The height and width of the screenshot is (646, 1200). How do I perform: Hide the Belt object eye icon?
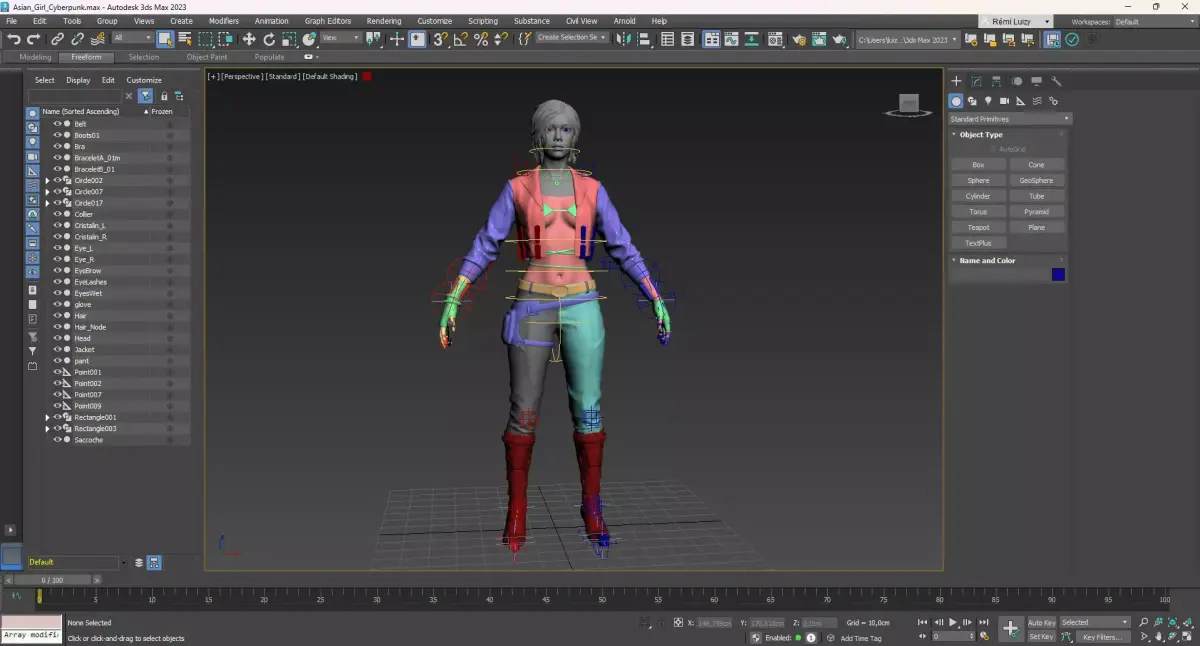[x=57, y=124]
